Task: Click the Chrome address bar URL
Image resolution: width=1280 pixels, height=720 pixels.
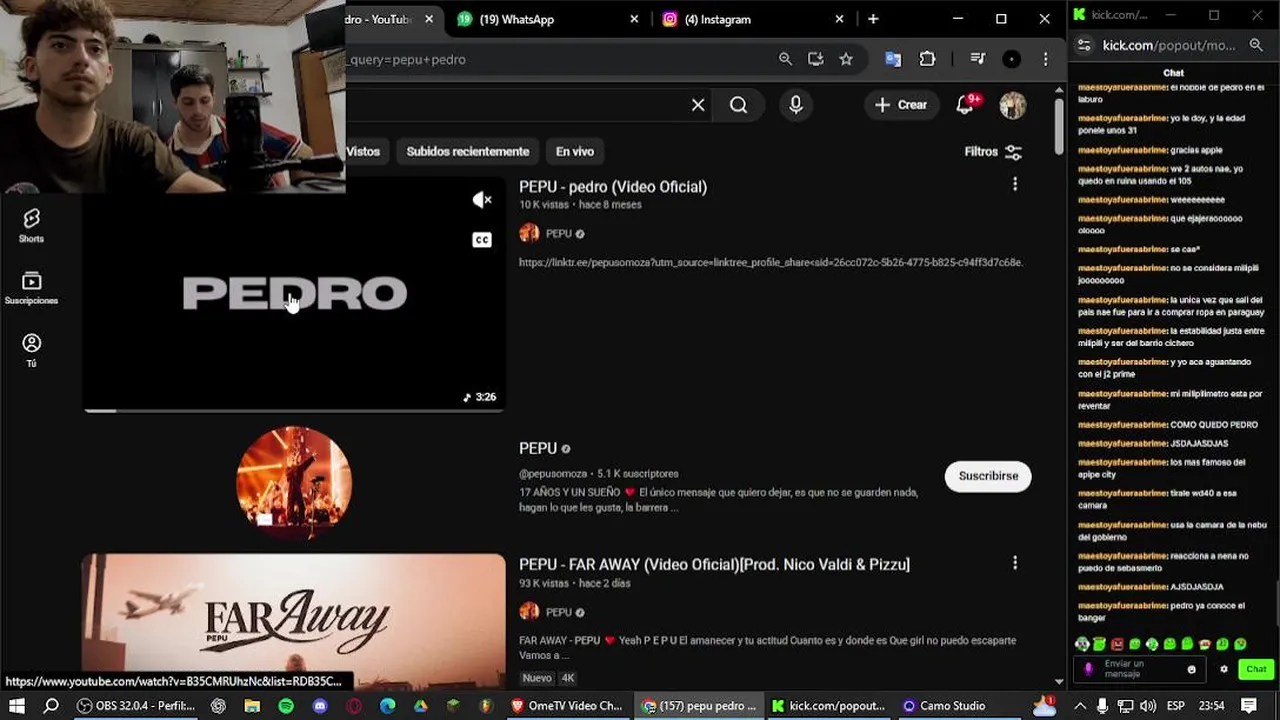Action: pos(407,59)
